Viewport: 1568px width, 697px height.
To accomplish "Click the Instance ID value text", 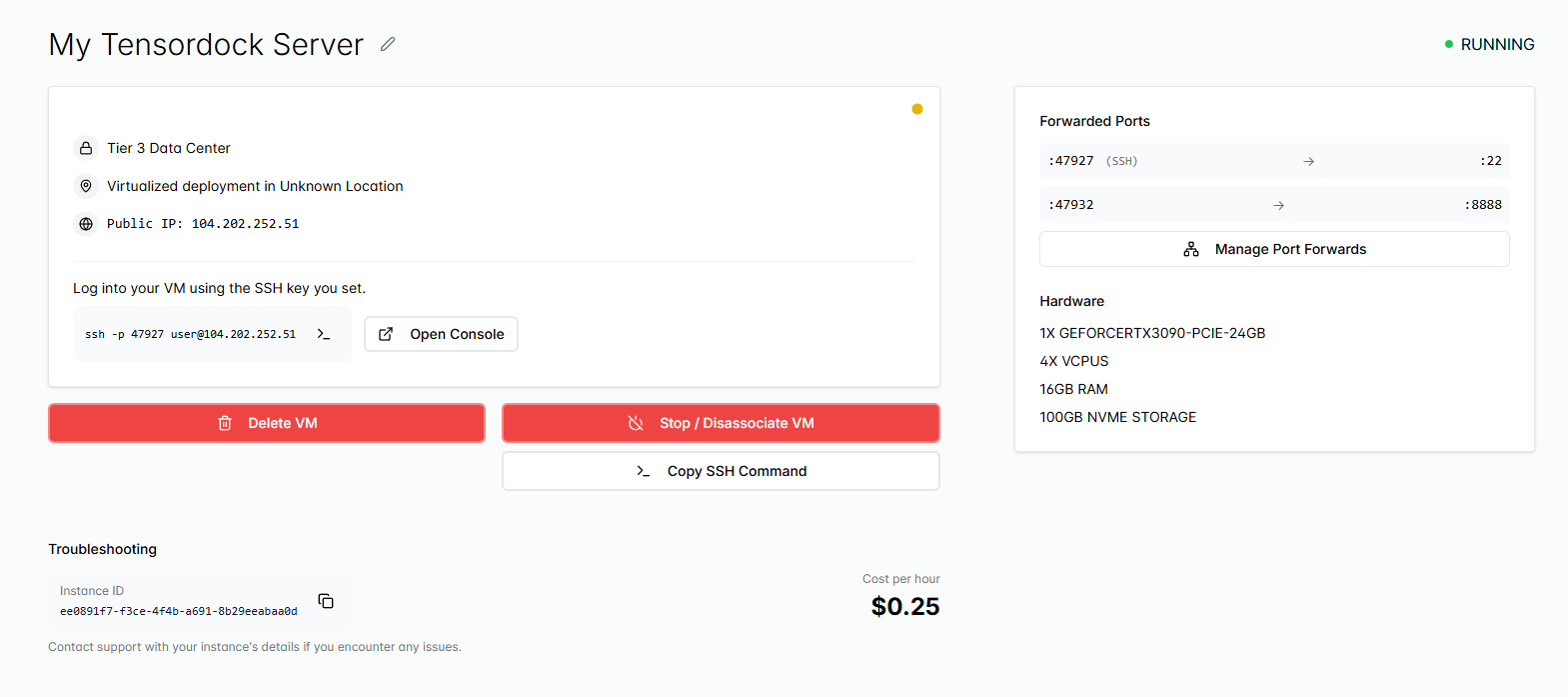I will tap(178, 611).
